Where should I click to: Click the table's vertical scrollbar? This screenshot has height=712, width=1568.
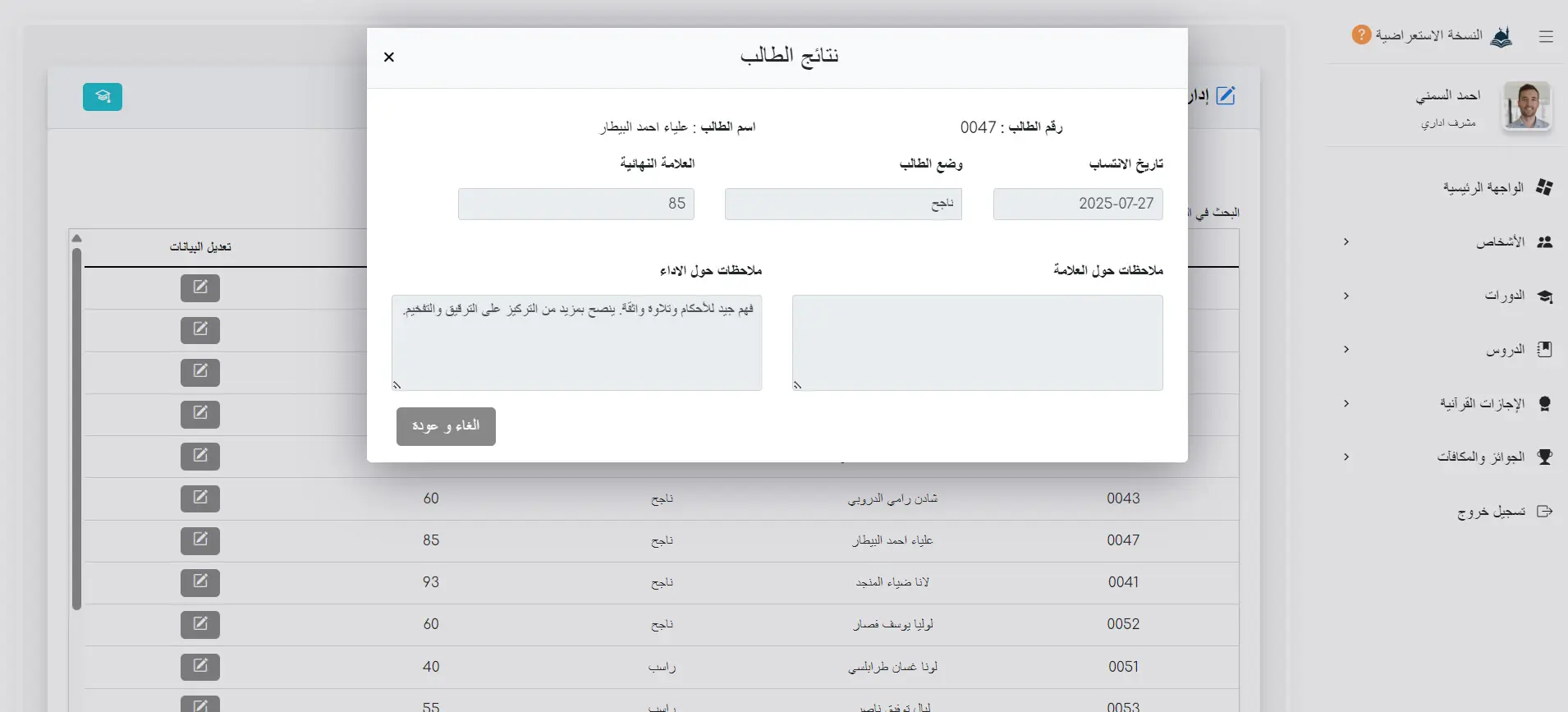pos(76,427)
